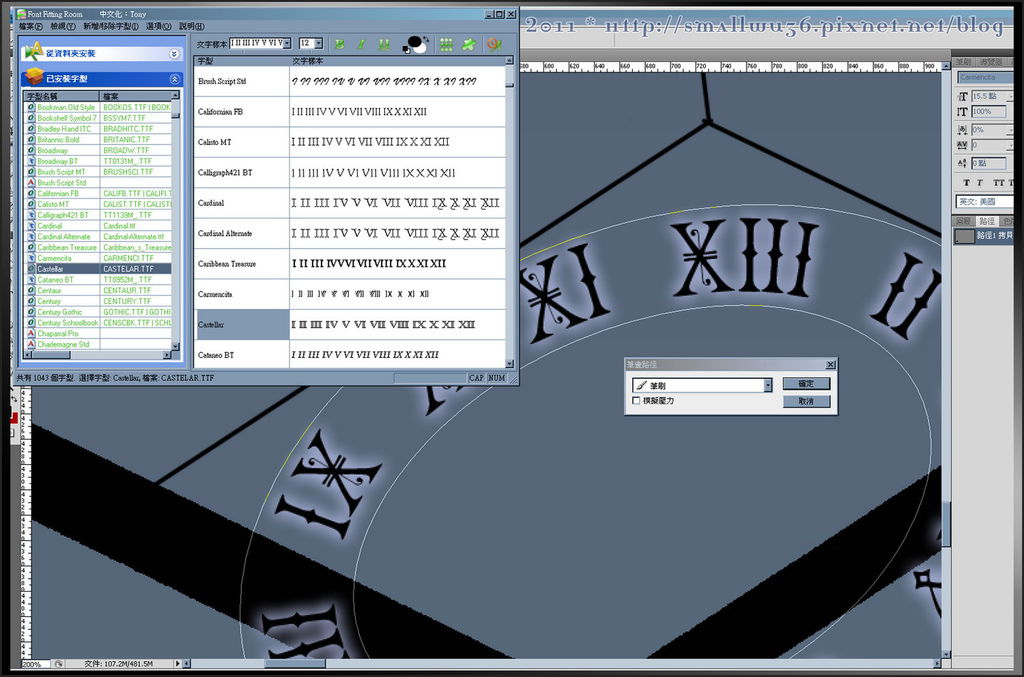Click the preview list vertical scrollbar down arrow

(509, 364)
